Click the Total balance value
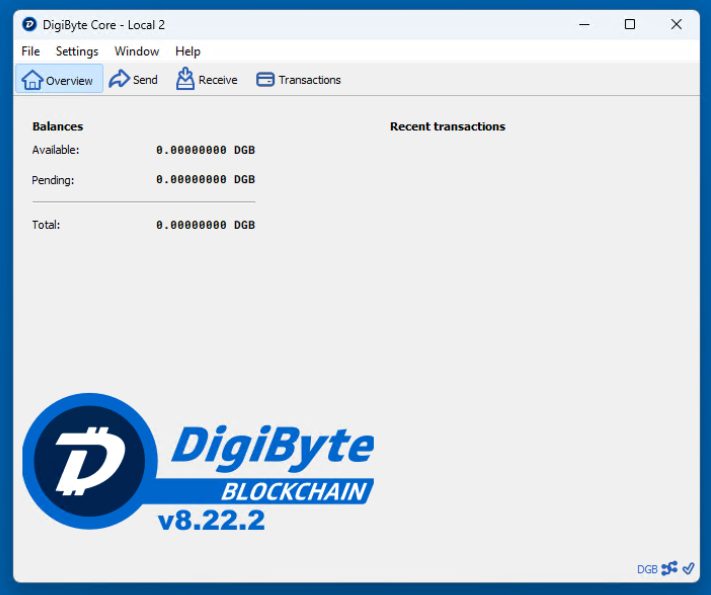The height and width of the screenshot is (595, 711). [x=205, y=225]
